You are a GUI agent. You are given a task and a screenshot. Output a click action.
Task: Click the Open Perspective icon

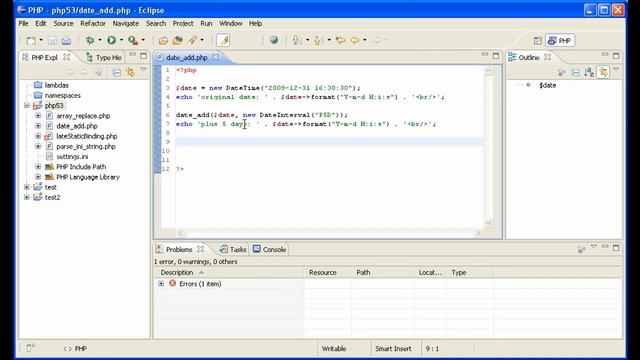pos(538,40)
